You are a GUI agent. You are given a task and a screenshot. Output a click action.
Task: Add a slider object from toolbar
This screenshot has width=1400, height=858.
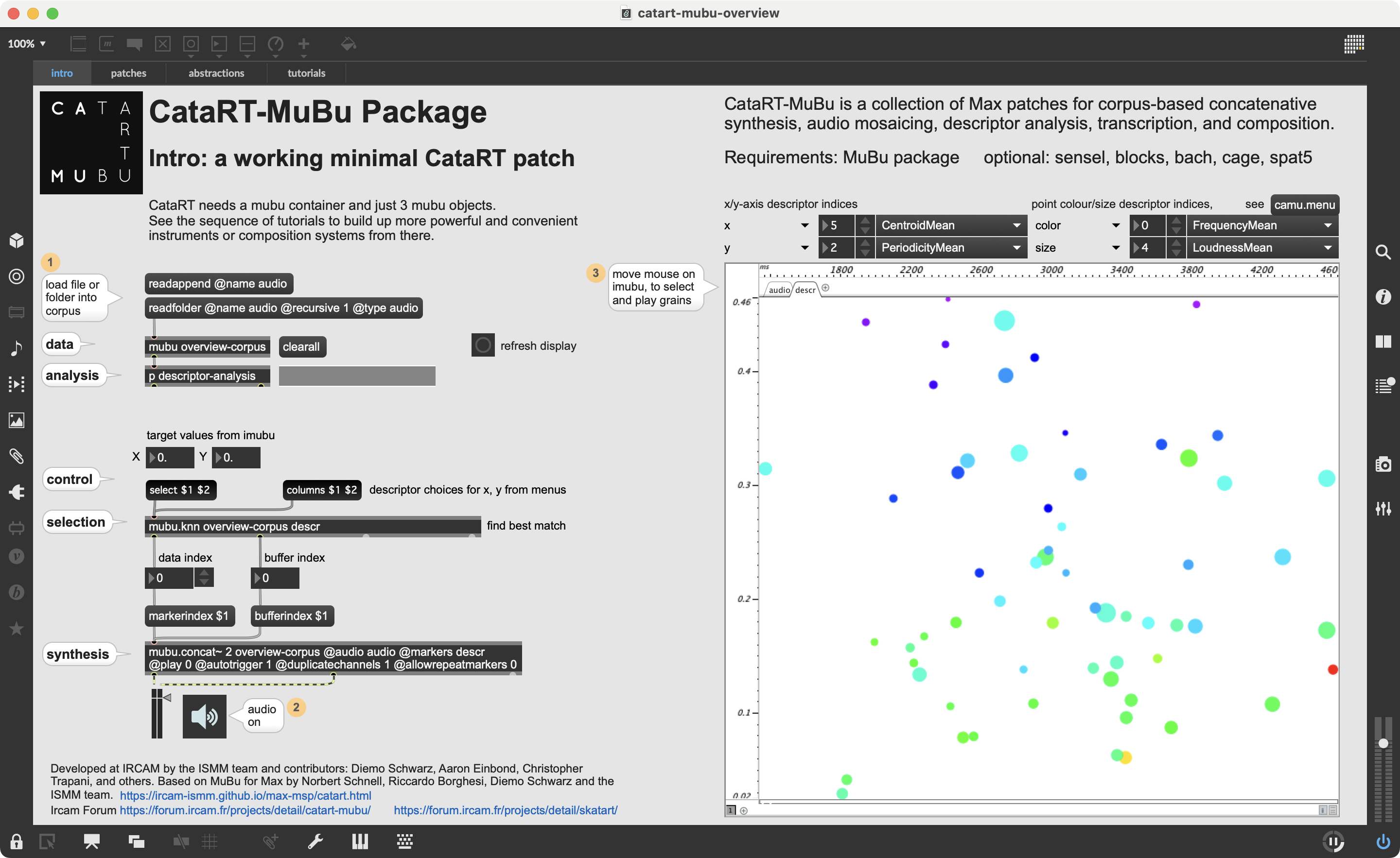(247, 44)
